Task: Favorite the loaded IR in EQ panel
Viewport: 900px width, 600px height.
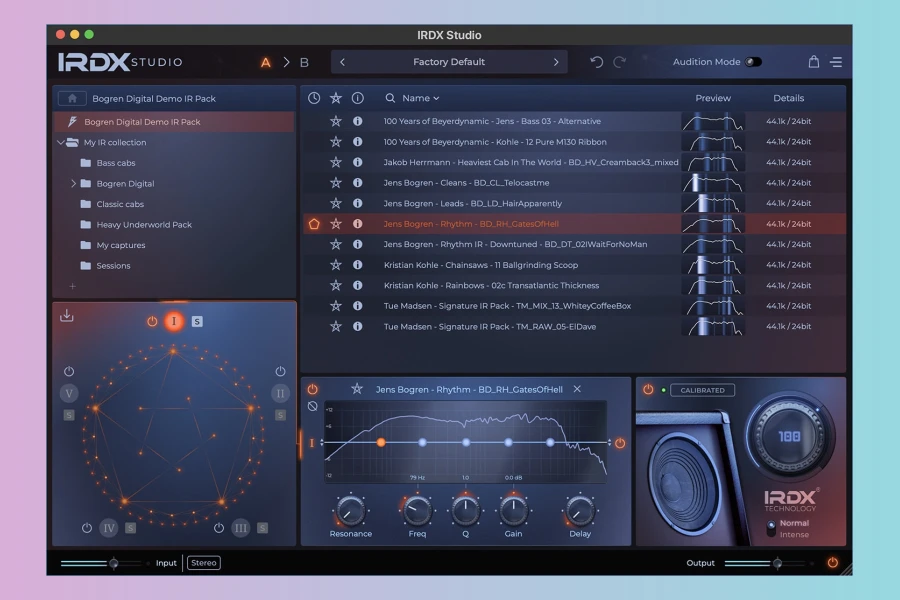Action: (x=357, y=389)
